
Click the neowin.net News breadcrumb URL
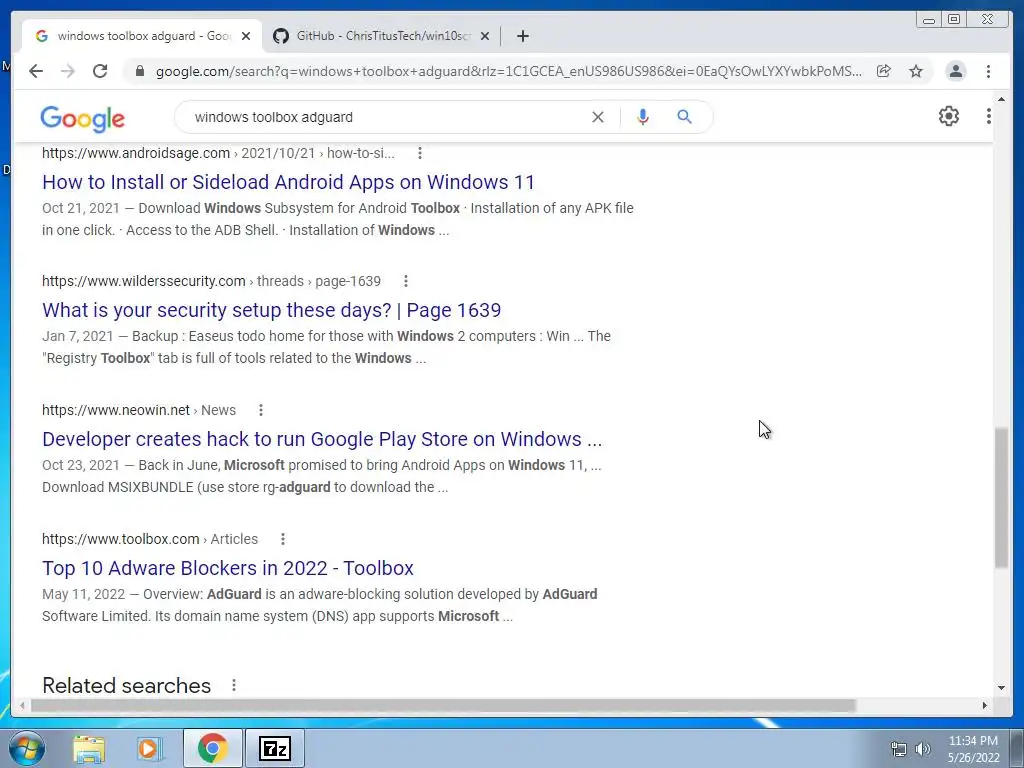click(139, 410)
